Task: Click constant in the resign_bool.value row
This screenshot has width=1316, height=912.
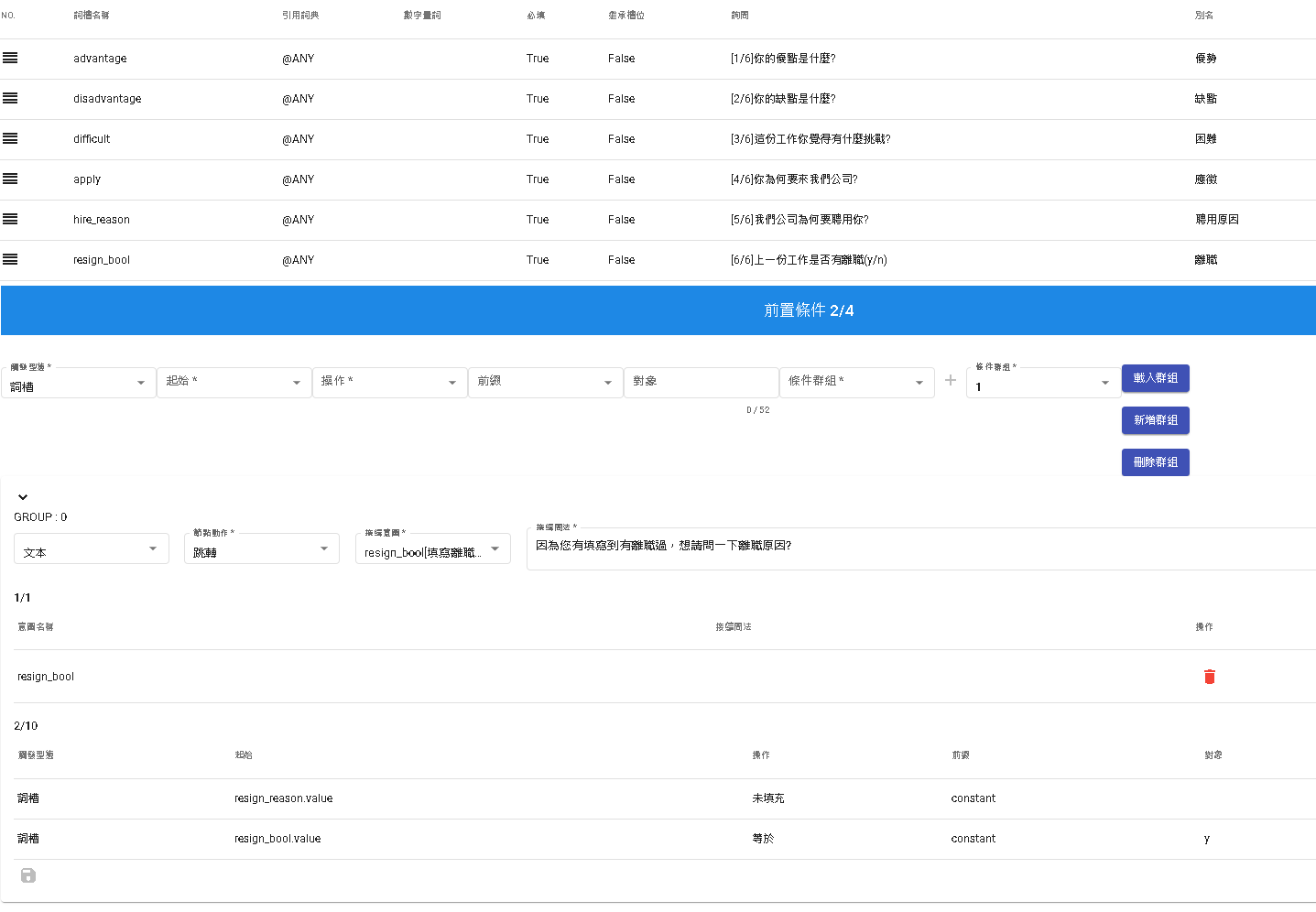Action: 973,839
